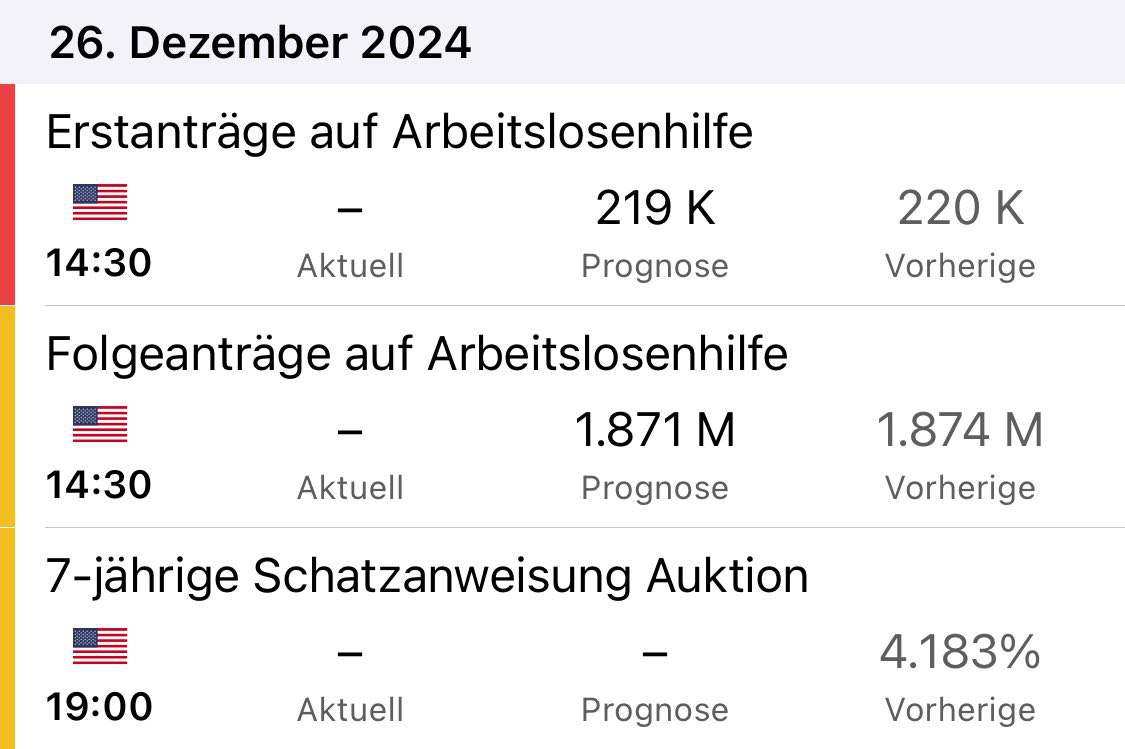Tap 14:30 time of Folgeanträge event
The image size is (1125, 749).
(x=99, y=485)
